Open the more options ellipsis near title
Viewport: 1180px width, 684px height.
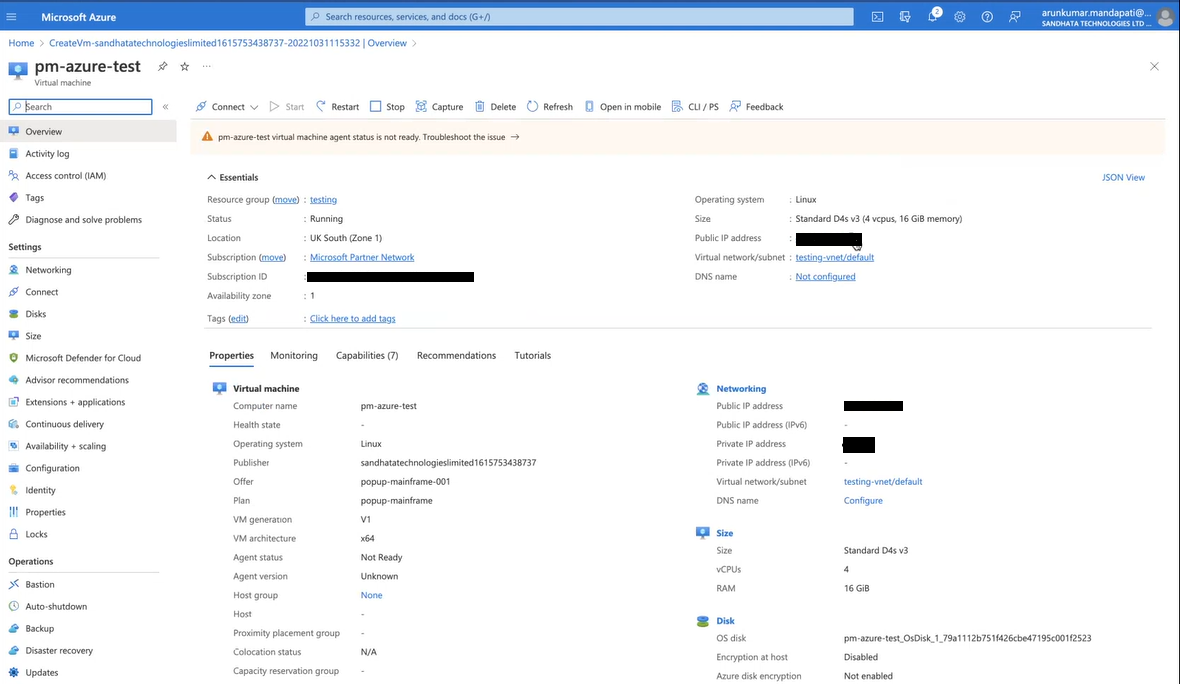[206, 66]
